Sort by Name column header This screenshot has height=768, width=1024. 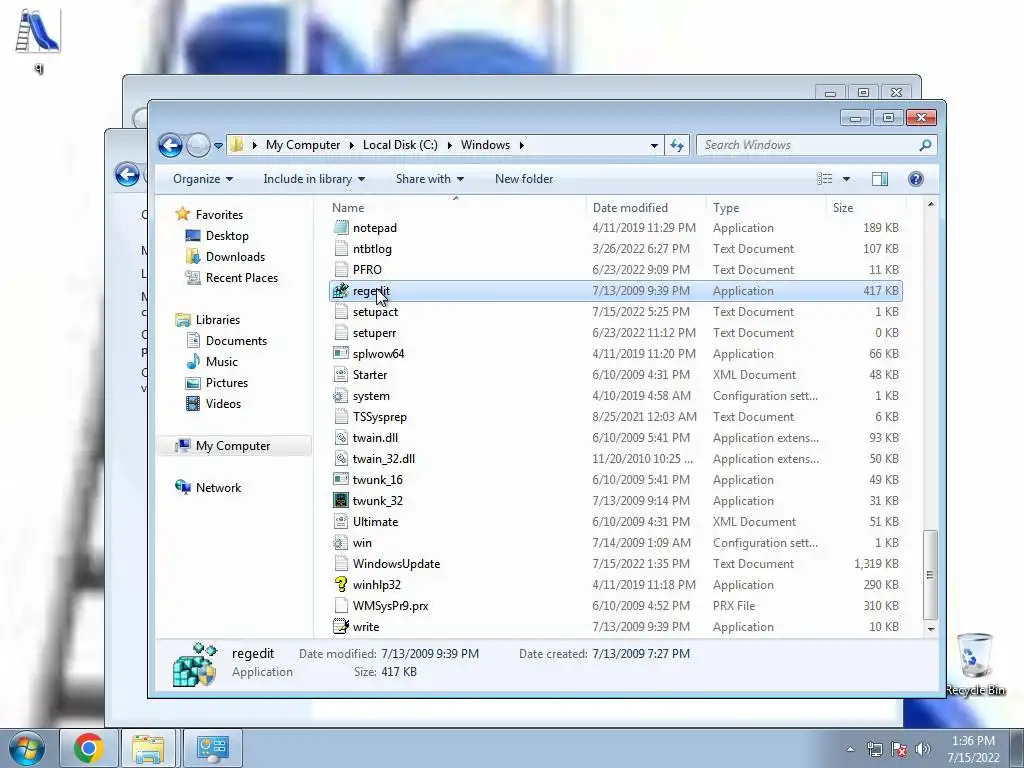[x=348, y=208]
